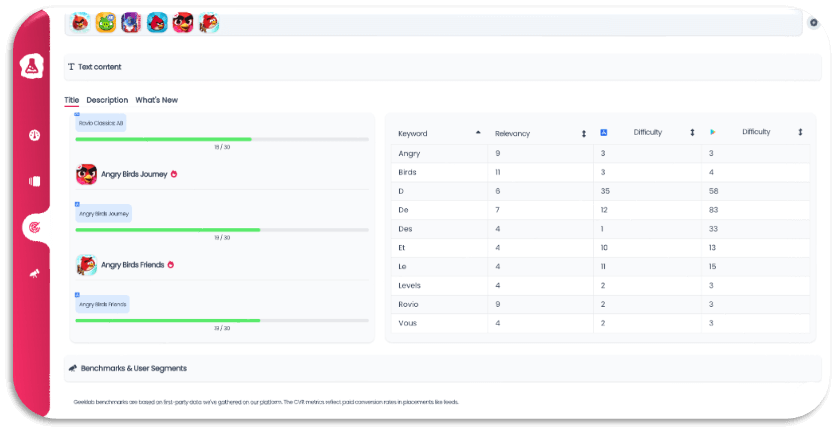The height and width of the screenshot is (432, 837).
Task: Switch to the What's New tab
Action: [x=156, y=100]
